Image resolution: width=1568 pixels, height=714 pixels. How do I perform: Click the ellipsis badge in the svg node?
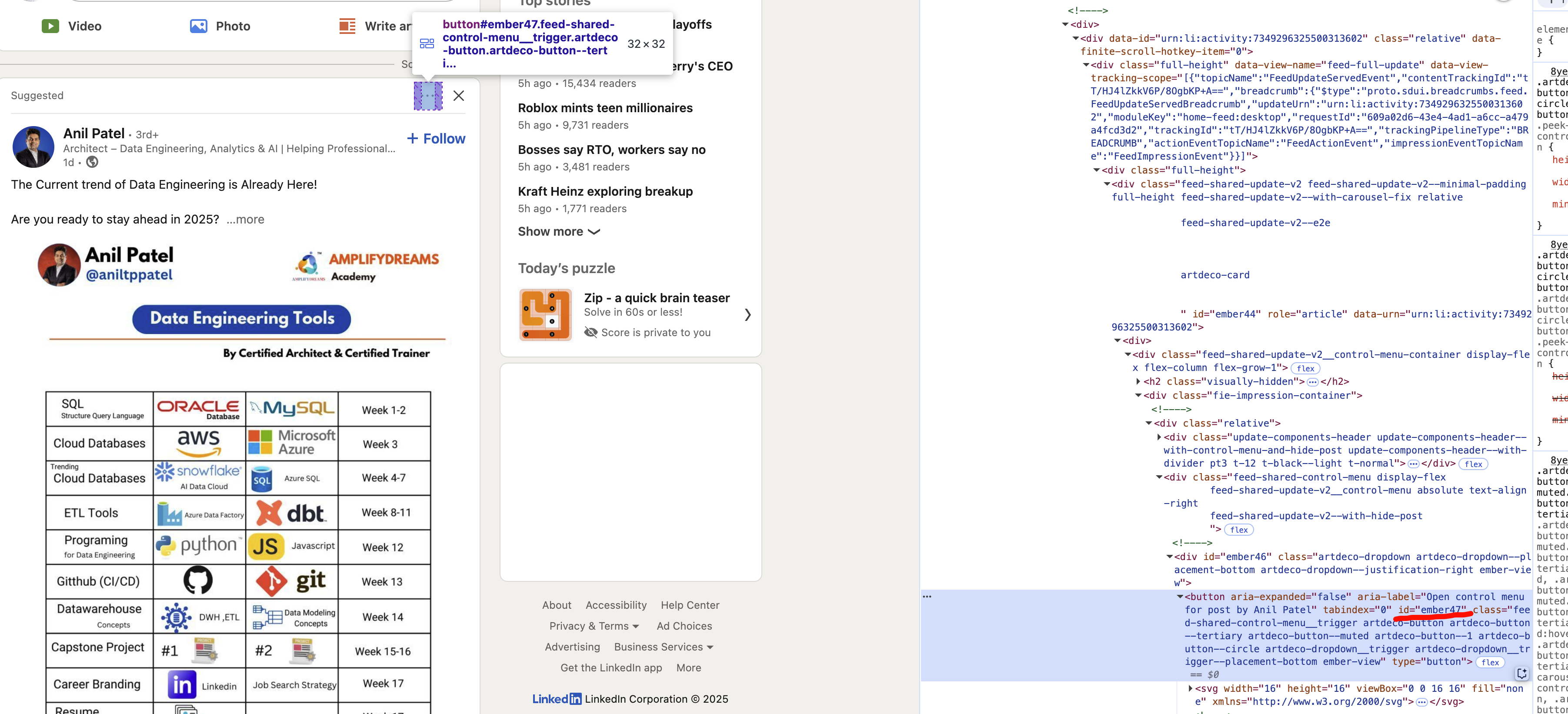pyautogui.click(x=1421, y=702)
